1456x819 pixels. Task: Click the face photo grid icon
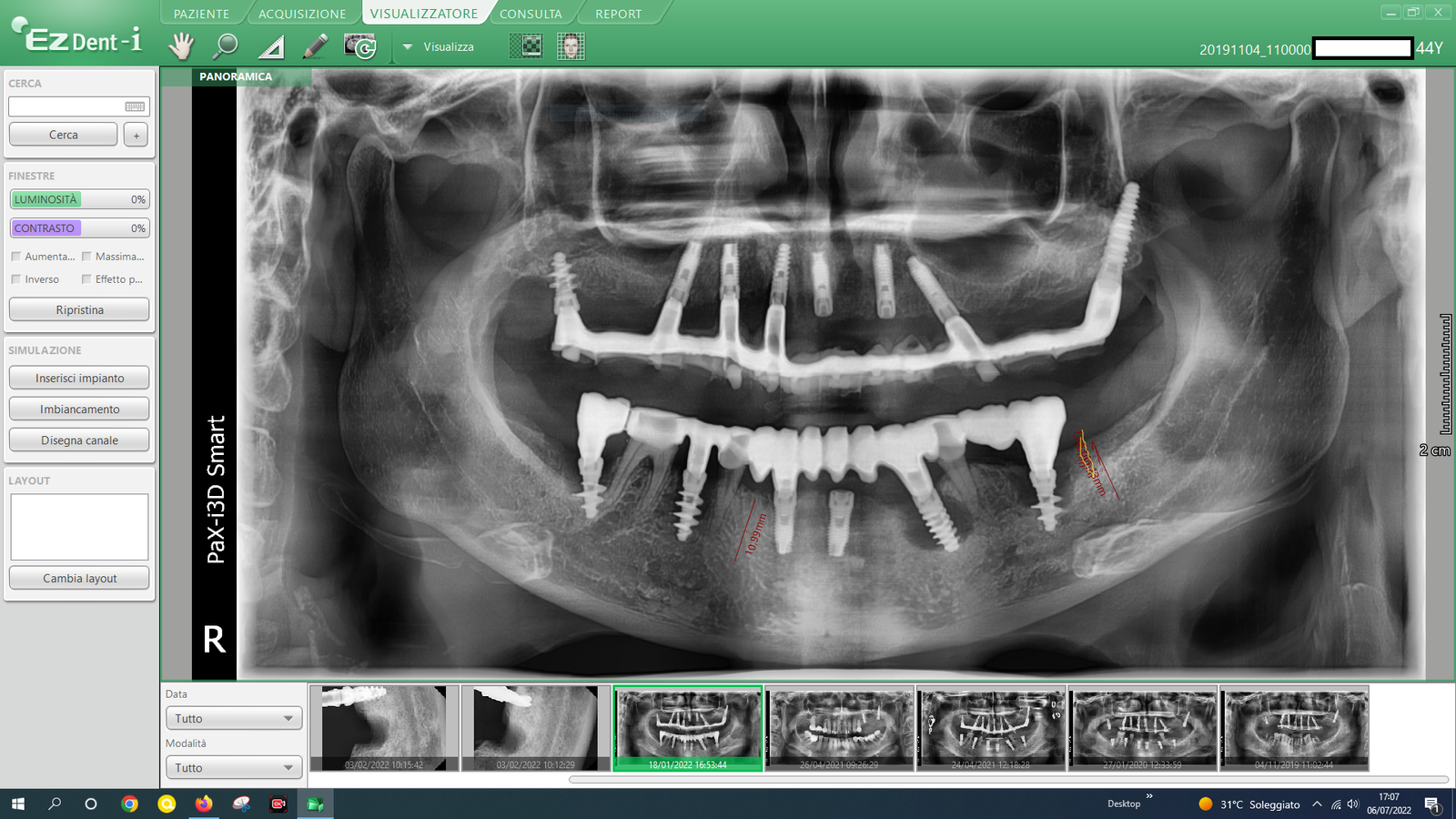pyautogui.click(x=571, y=45)
